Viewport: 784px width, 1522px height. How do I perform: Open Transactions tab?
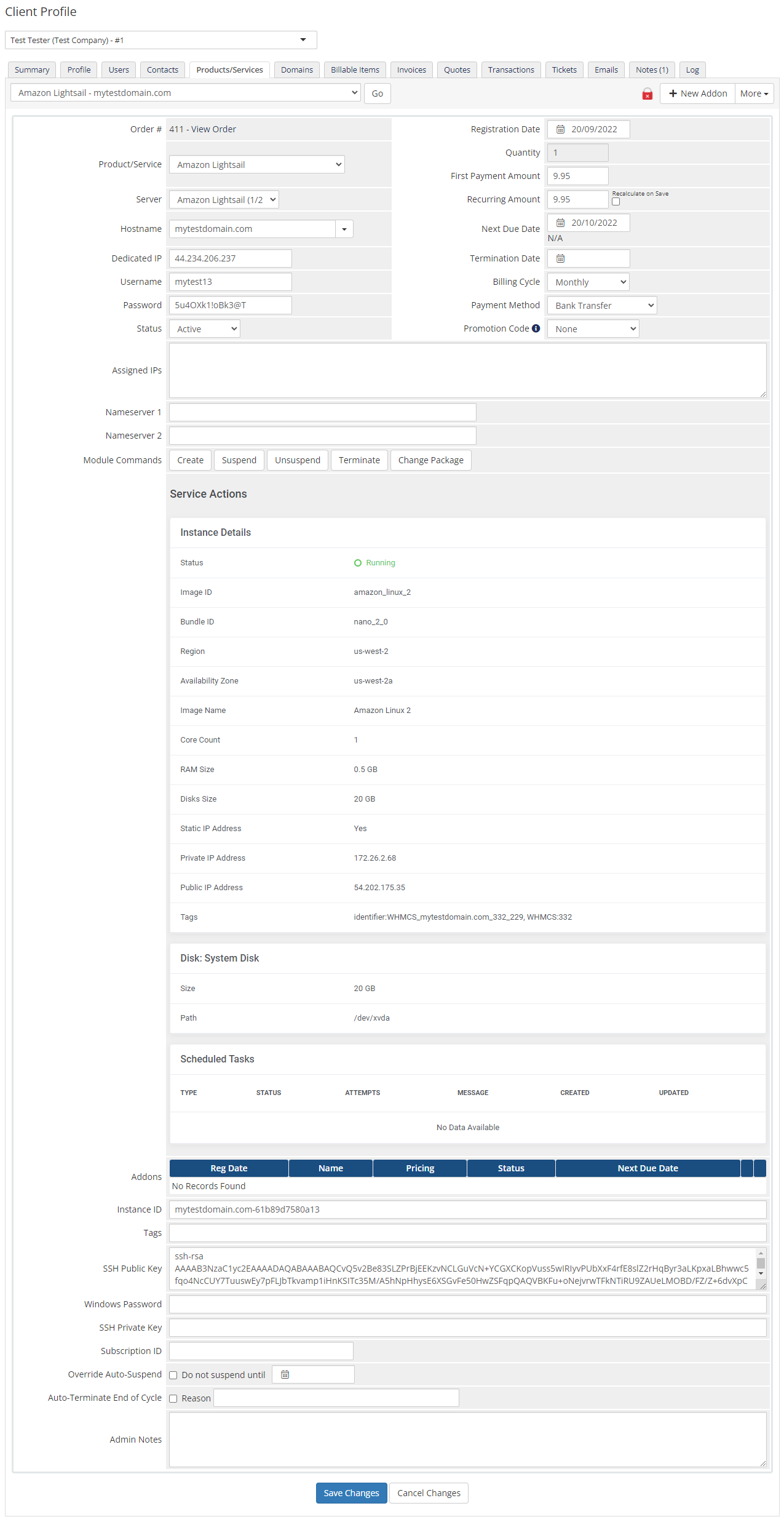coord(511,70)
